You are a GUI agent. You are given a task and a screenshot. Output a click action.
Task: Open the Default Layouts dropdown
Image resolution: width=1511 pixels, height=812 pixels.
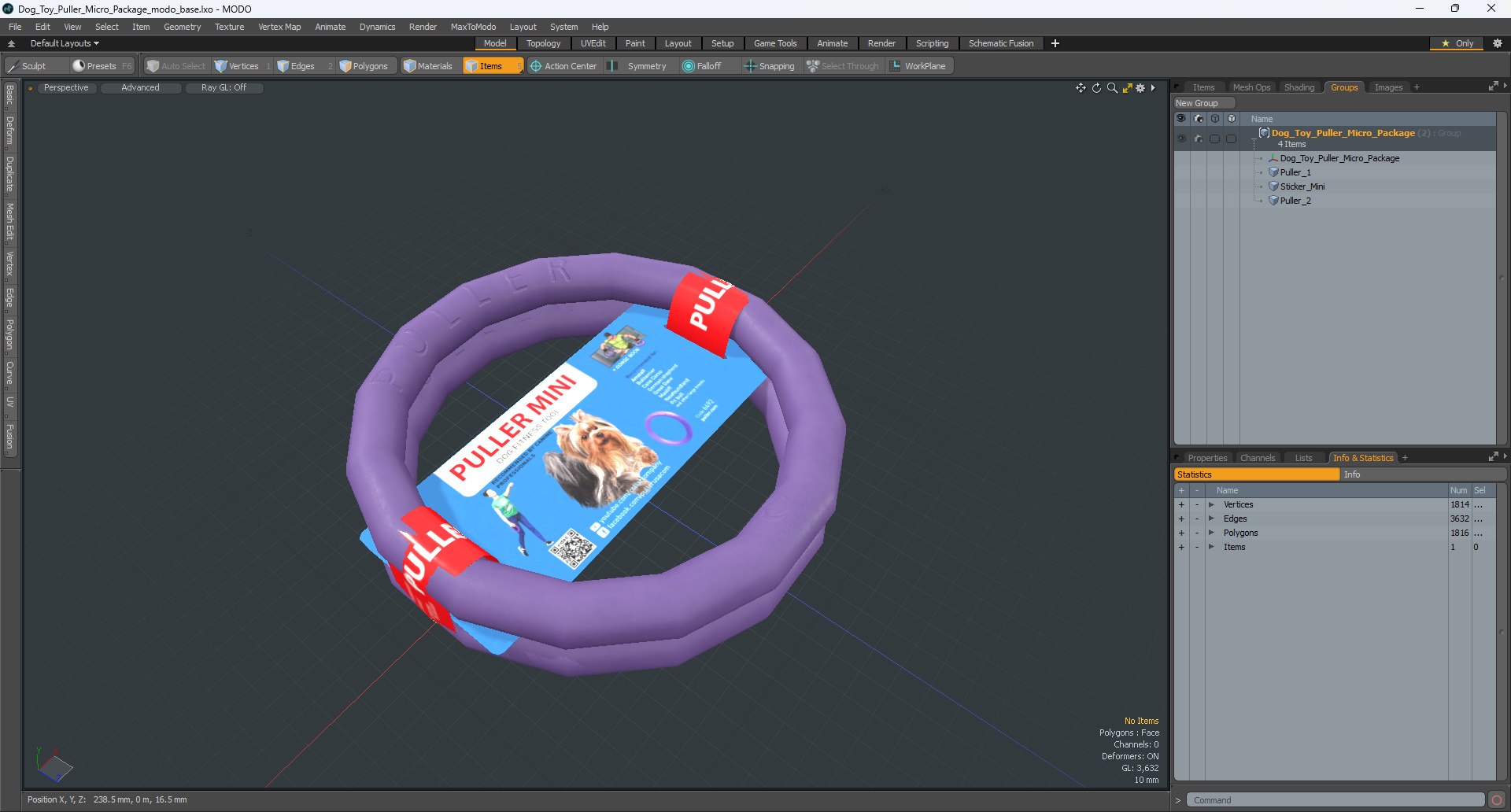(x=65, y=44)
